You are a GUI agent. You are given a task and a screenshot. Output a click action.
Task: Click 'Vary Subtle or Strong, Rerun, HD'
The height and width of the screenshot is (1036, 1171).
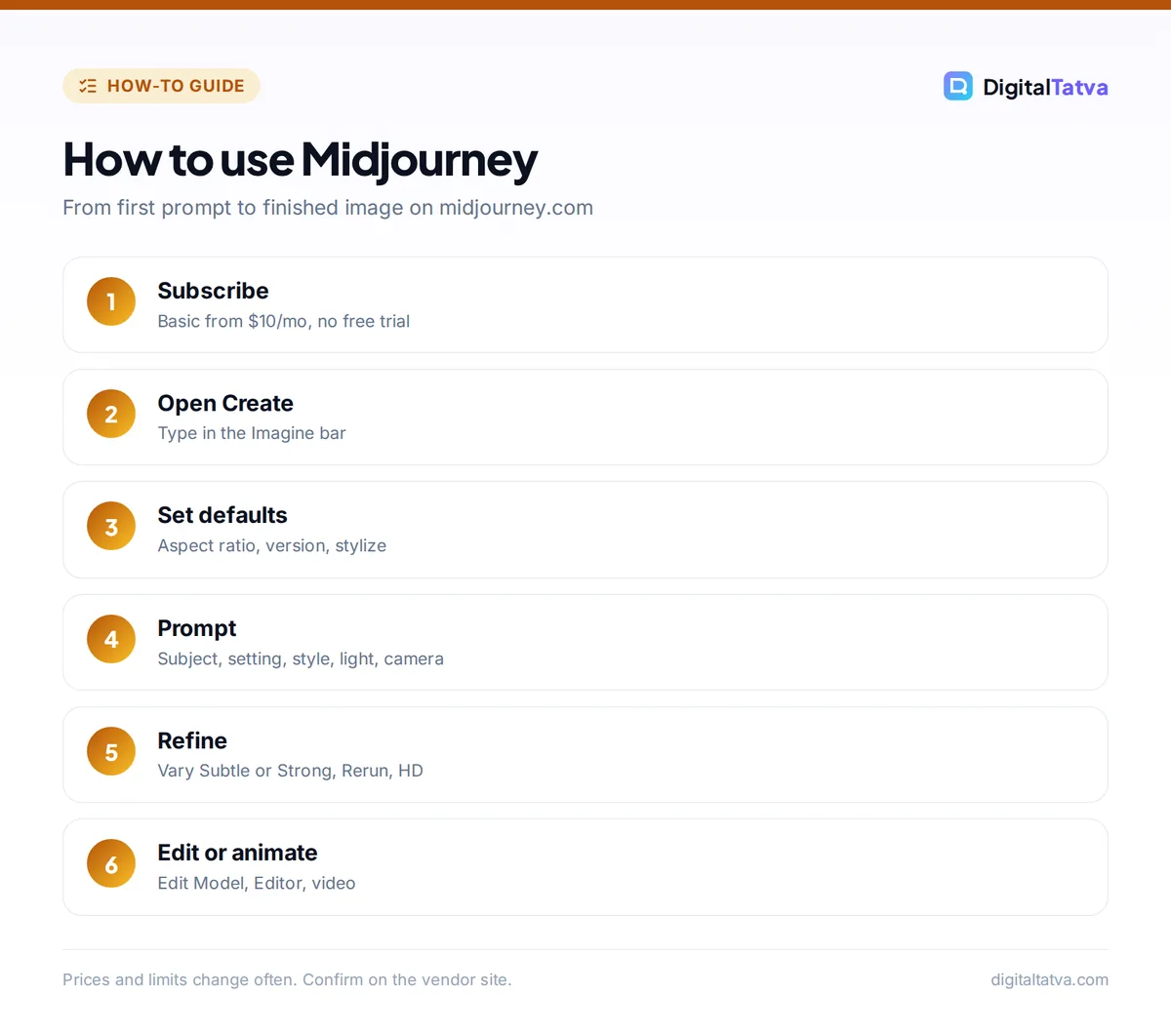pos(291,771)
